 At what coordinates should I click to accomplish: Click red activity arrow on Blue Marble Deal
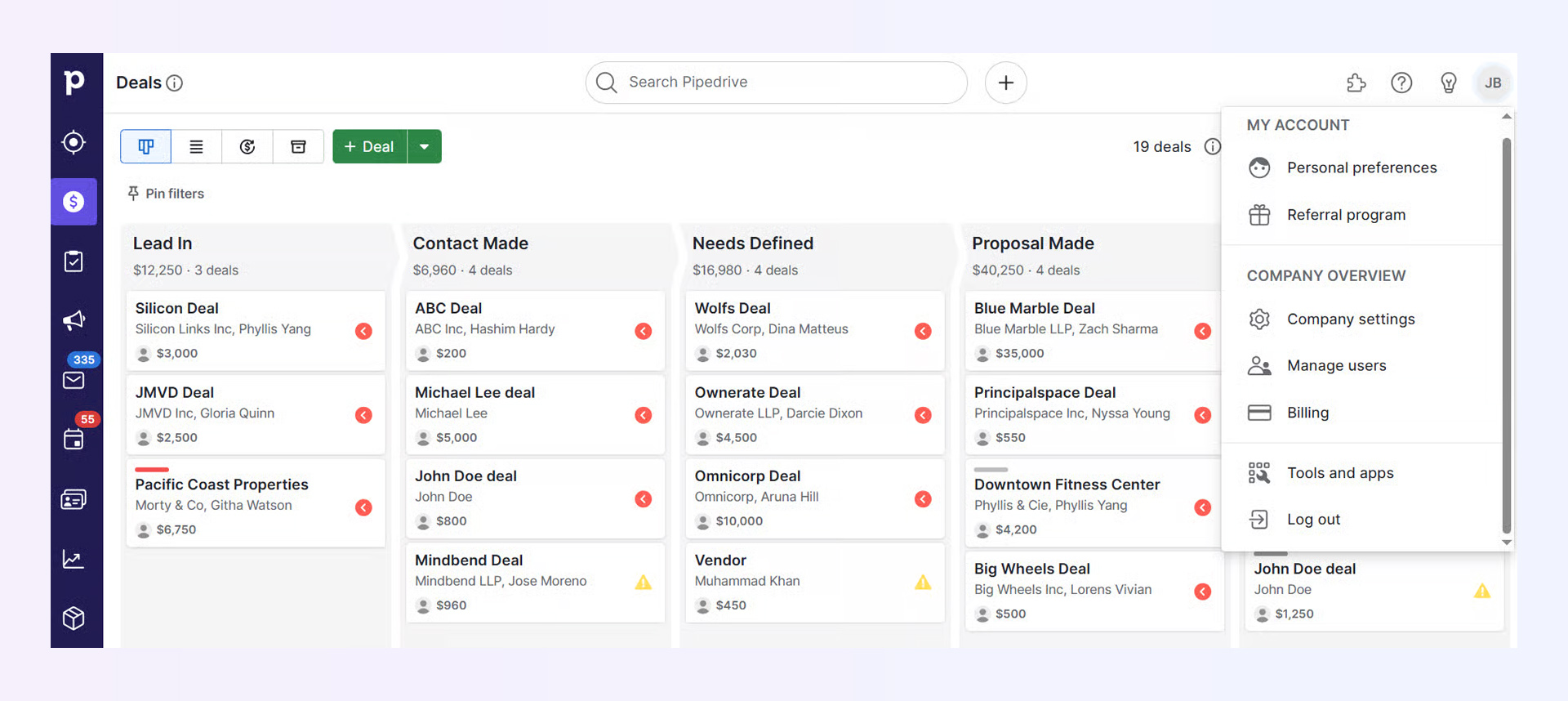pos(1203,331)
